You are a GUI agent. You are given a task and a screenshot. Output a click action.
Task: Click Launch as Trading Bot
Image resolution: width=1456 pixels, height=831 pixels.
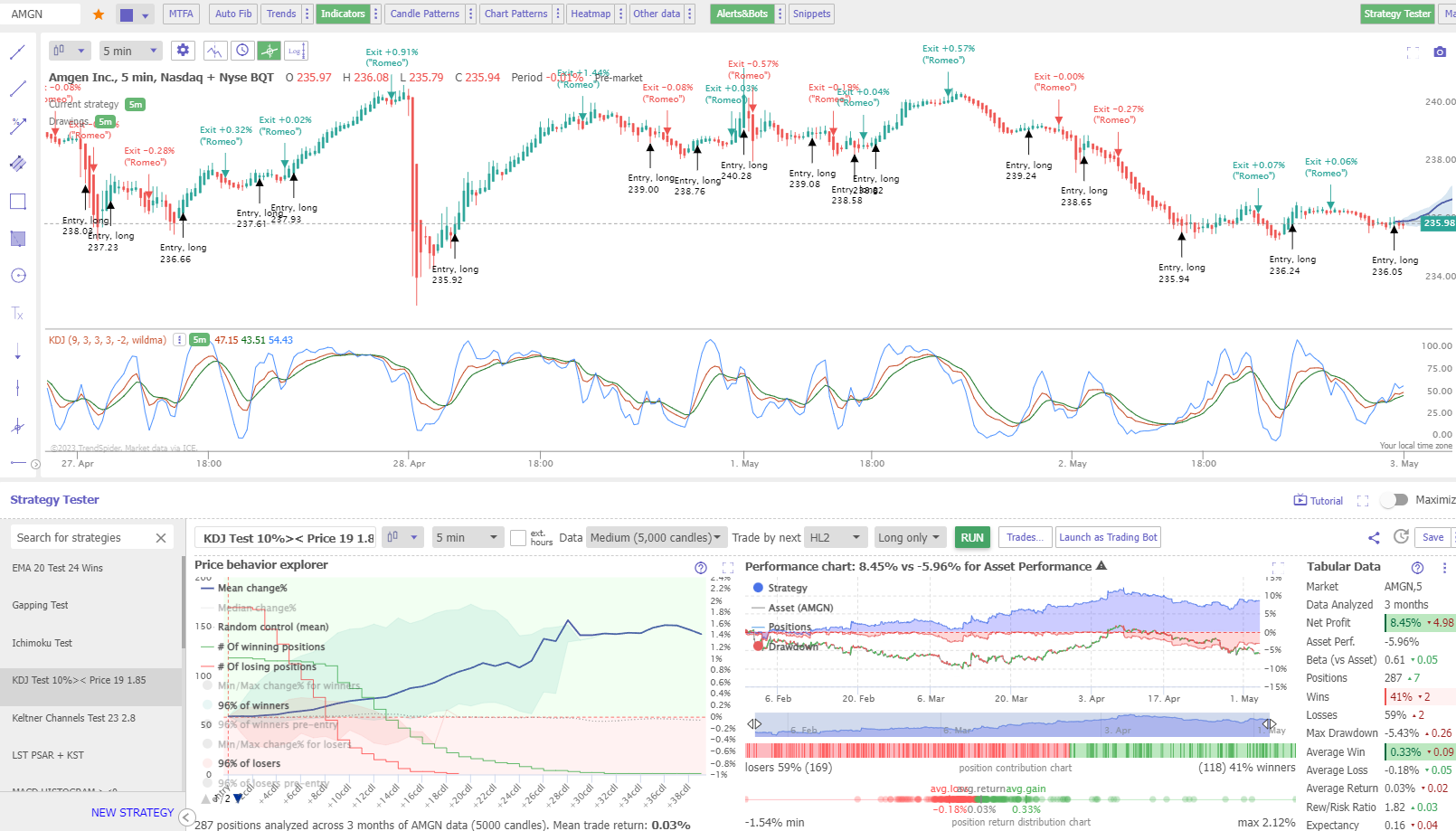[1108, 536]
